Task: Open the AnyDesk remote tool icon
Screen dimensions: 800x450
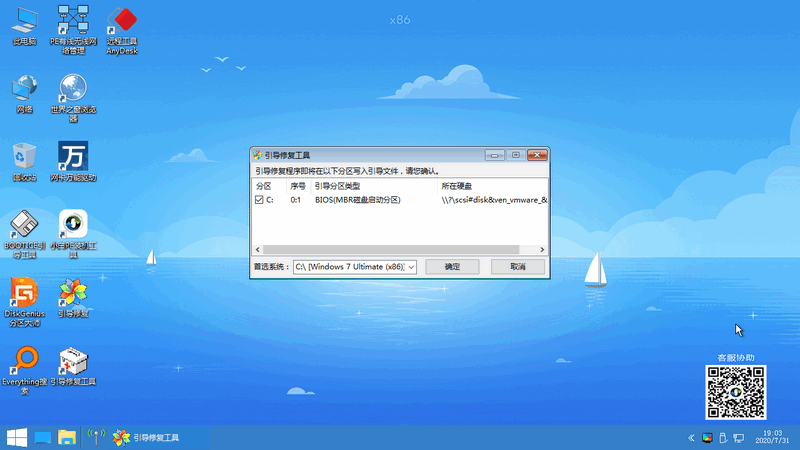Action: coord(123,22)
